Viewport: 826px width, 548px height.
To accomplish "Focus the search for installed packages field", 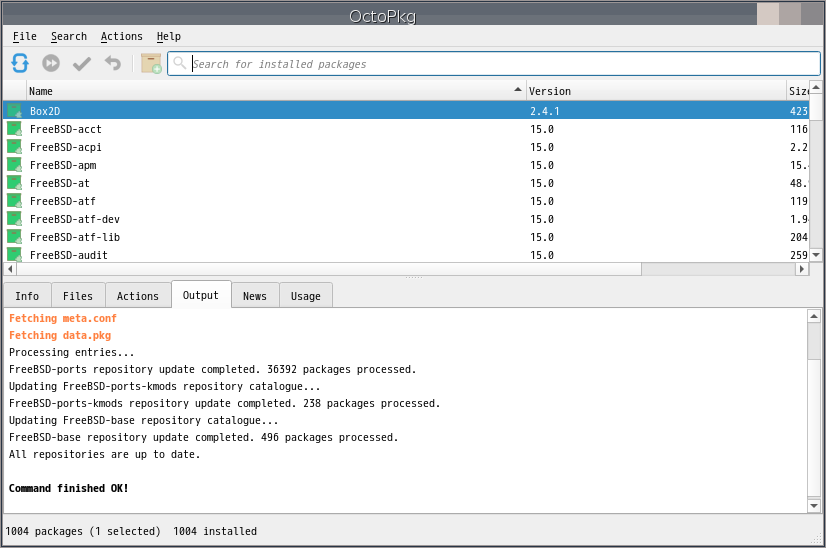I will coord(500,64).
